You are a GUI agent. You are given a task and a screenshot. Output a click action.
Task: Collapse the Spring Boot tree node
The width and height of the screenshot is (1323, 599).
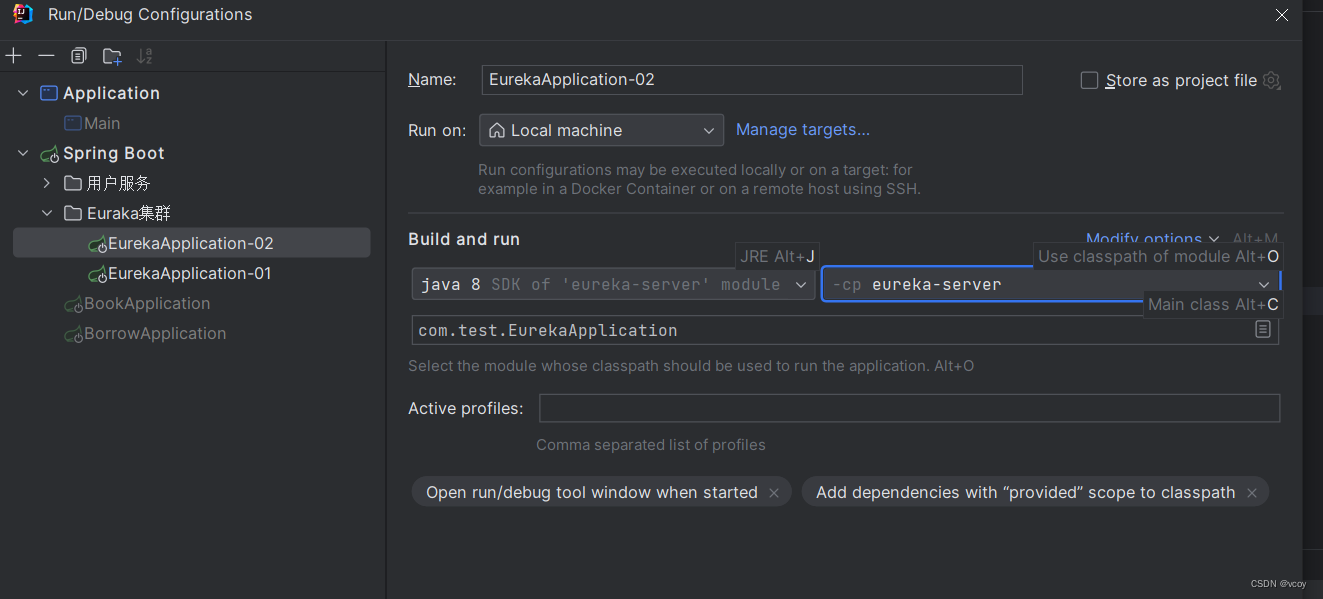pyautogui.click(x=23, y=153)
